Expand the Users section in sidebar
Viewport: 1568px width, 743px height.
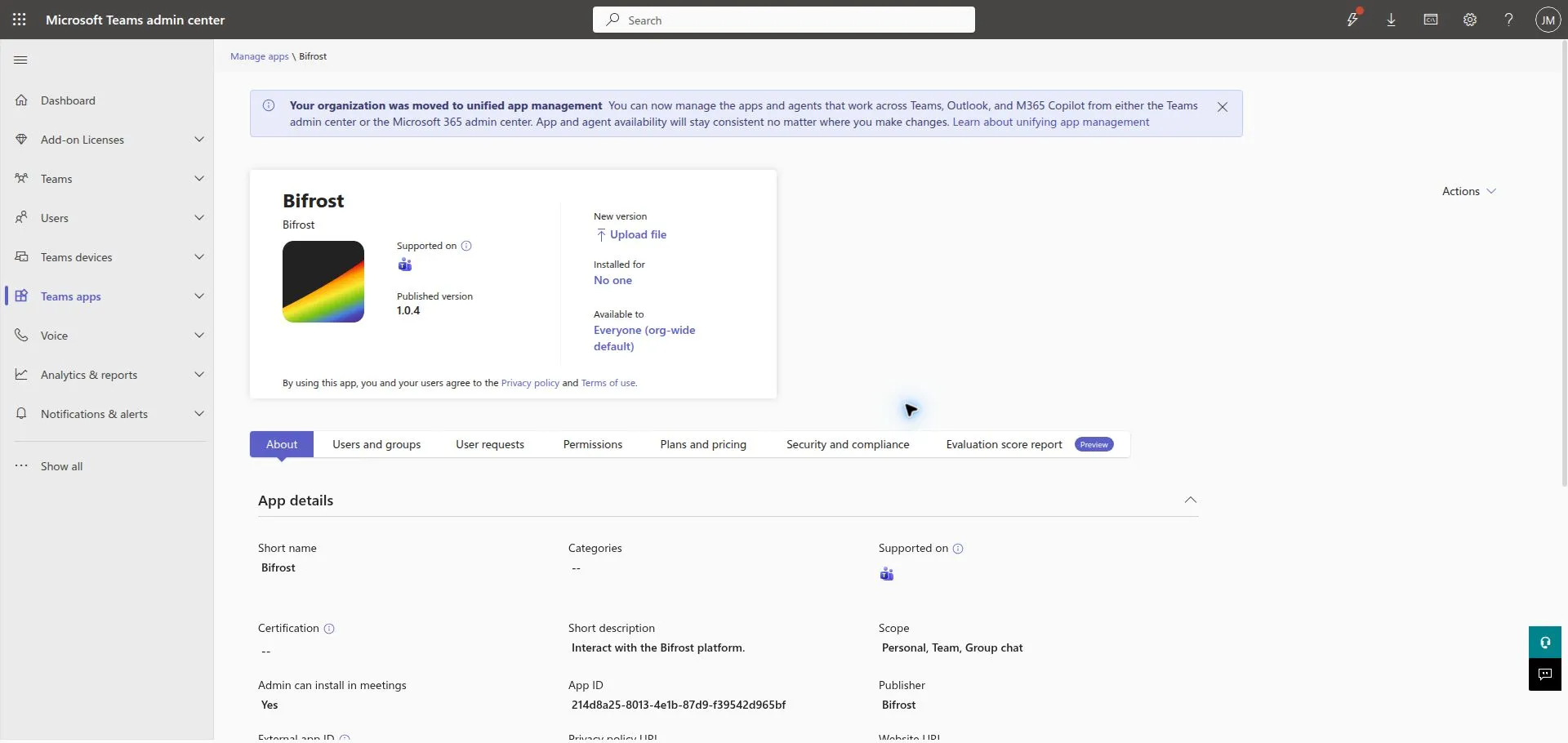[199, 218]
